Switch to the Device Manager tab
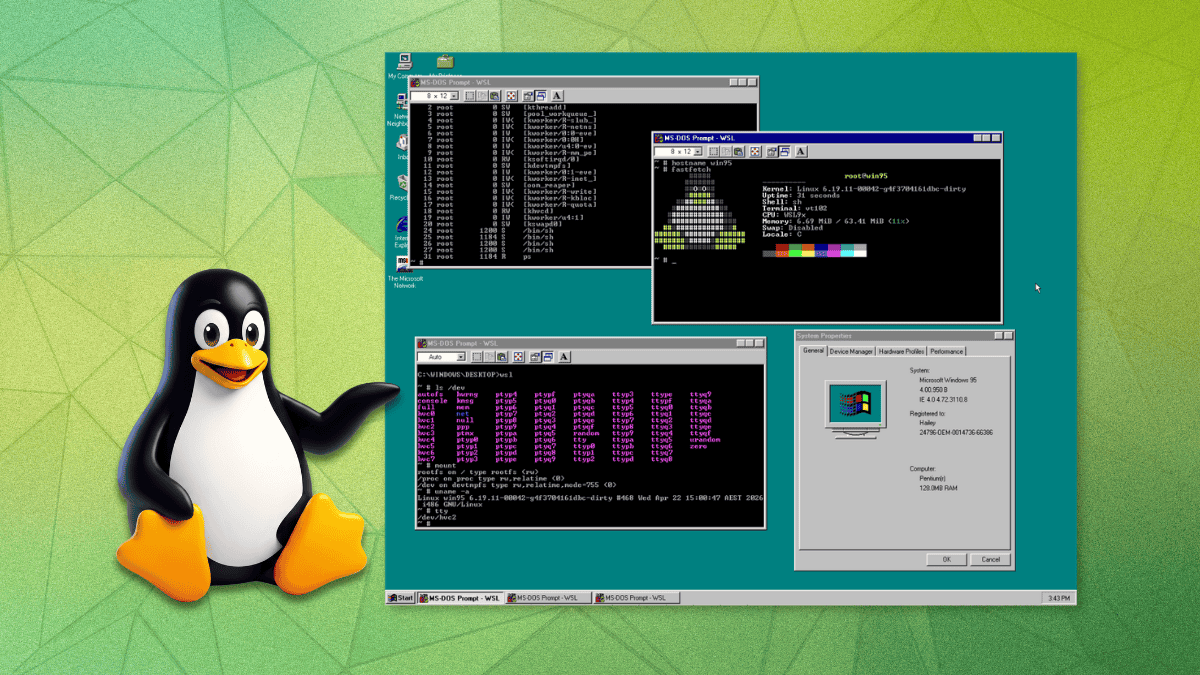The height and width of the screenshot is (675, 1200). (853, 351)
